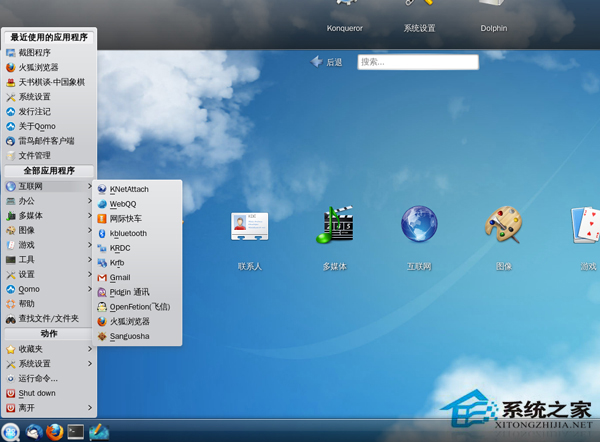Select 截图程序 from recent applications
Screen dimensions: 600x442
(x=34, y=53)
